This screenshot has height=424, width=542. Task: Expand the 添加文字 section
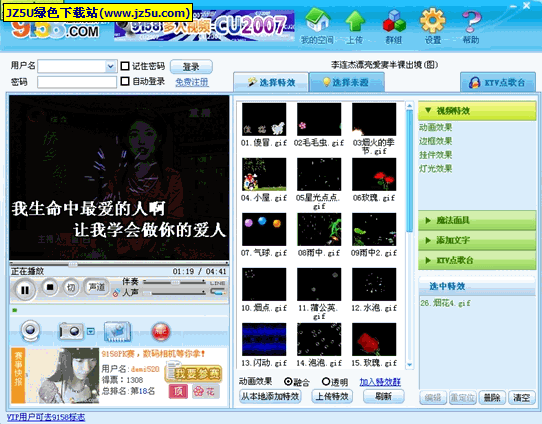(477, 240)
